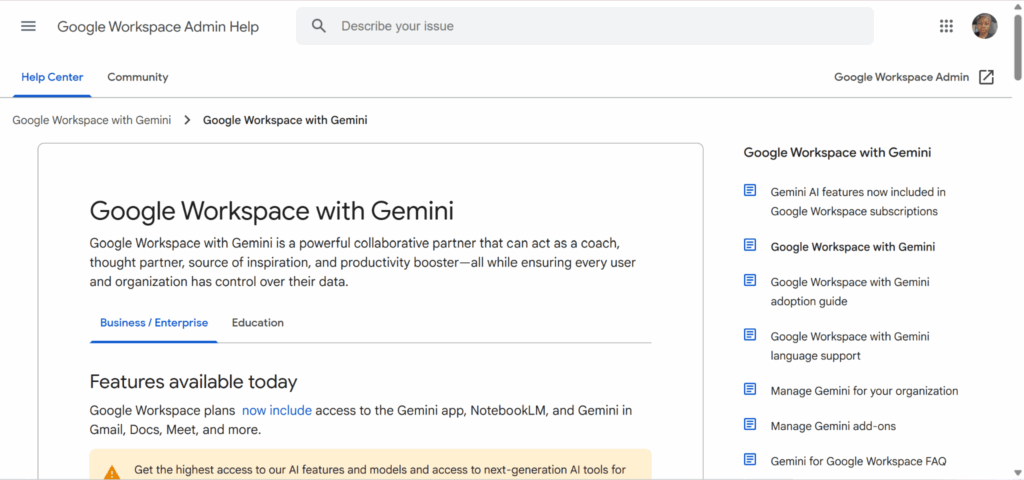Open Google Workspace with Gemini adoption guide
The width and height of the screenshot is (1024, 480).
849,291
